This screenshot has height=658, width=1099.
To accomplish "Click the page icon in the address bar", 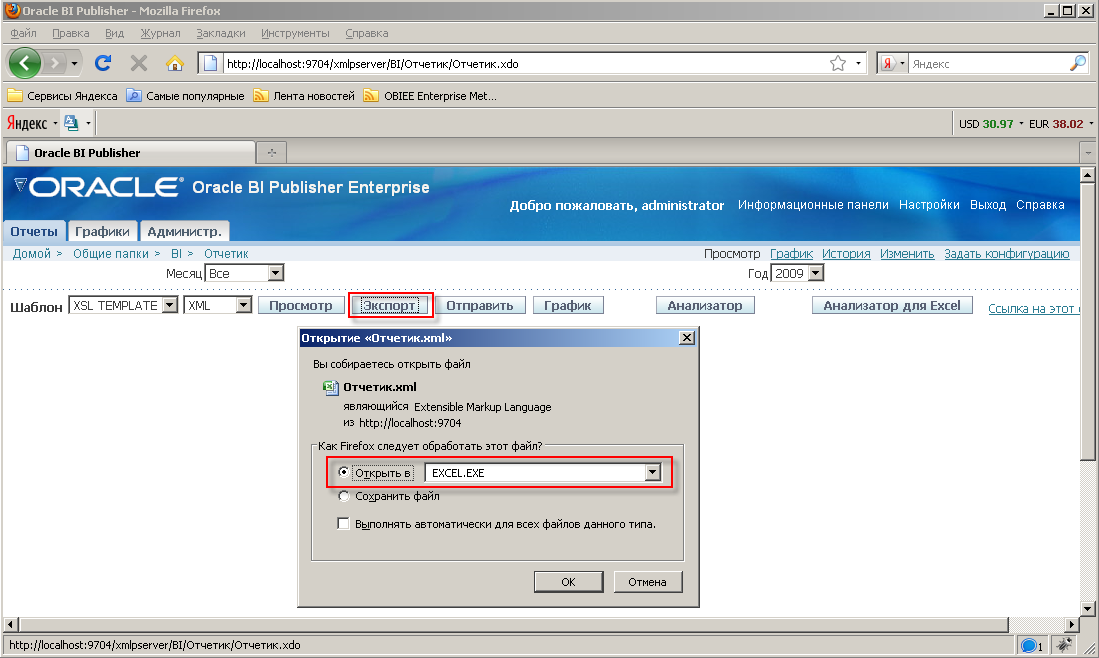I will click(x=210, y=64).
